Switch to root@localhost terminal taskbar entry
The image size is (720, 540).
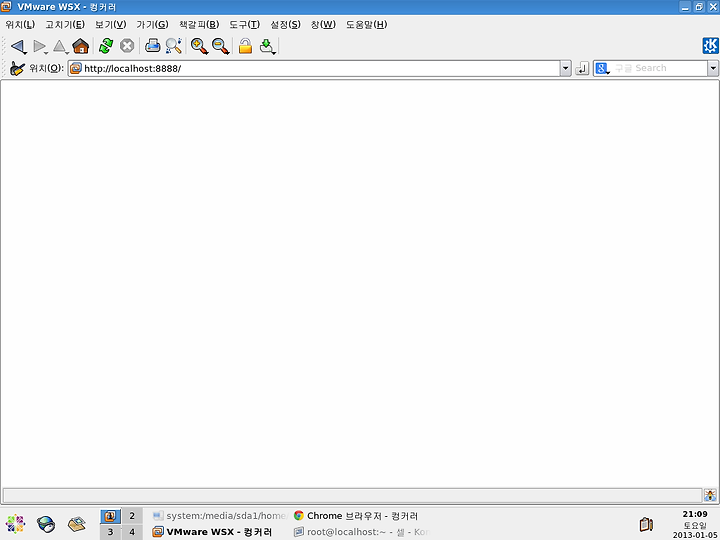pyautogui.click(x=361, y=532)
